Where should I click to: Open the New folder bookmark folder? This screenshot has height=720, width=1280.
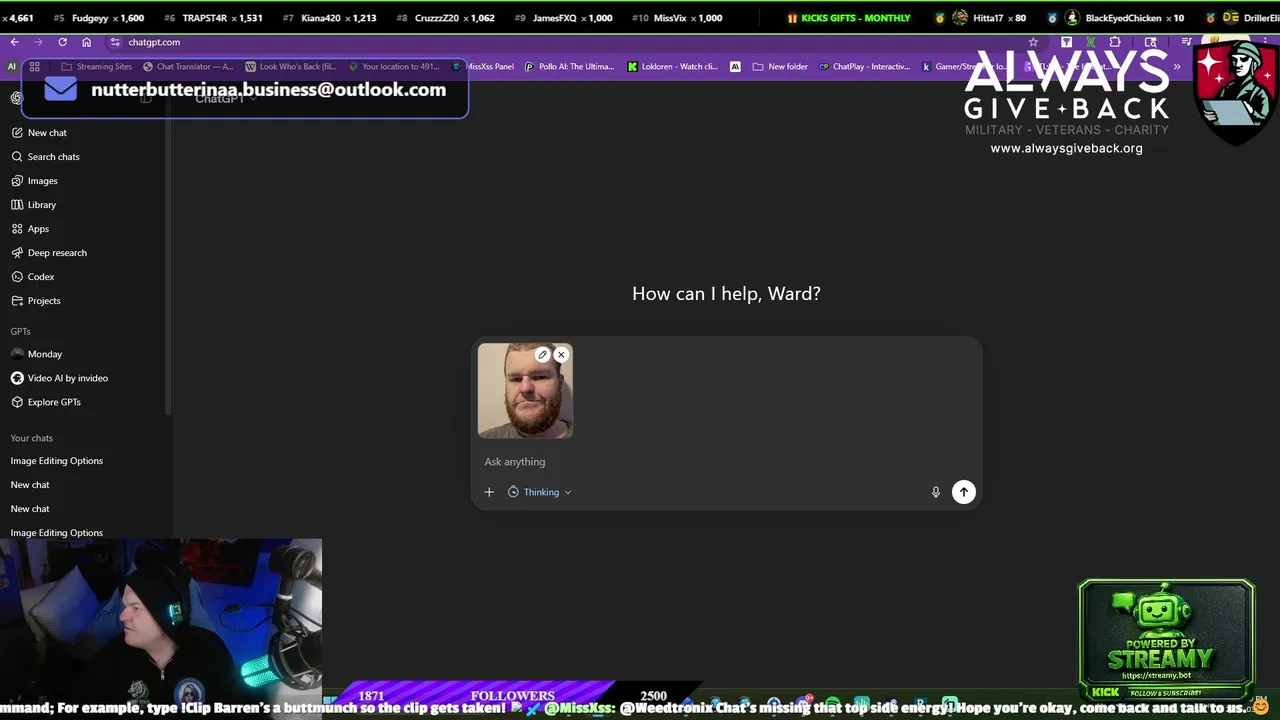pyautogui.click(x=779, y=66)
